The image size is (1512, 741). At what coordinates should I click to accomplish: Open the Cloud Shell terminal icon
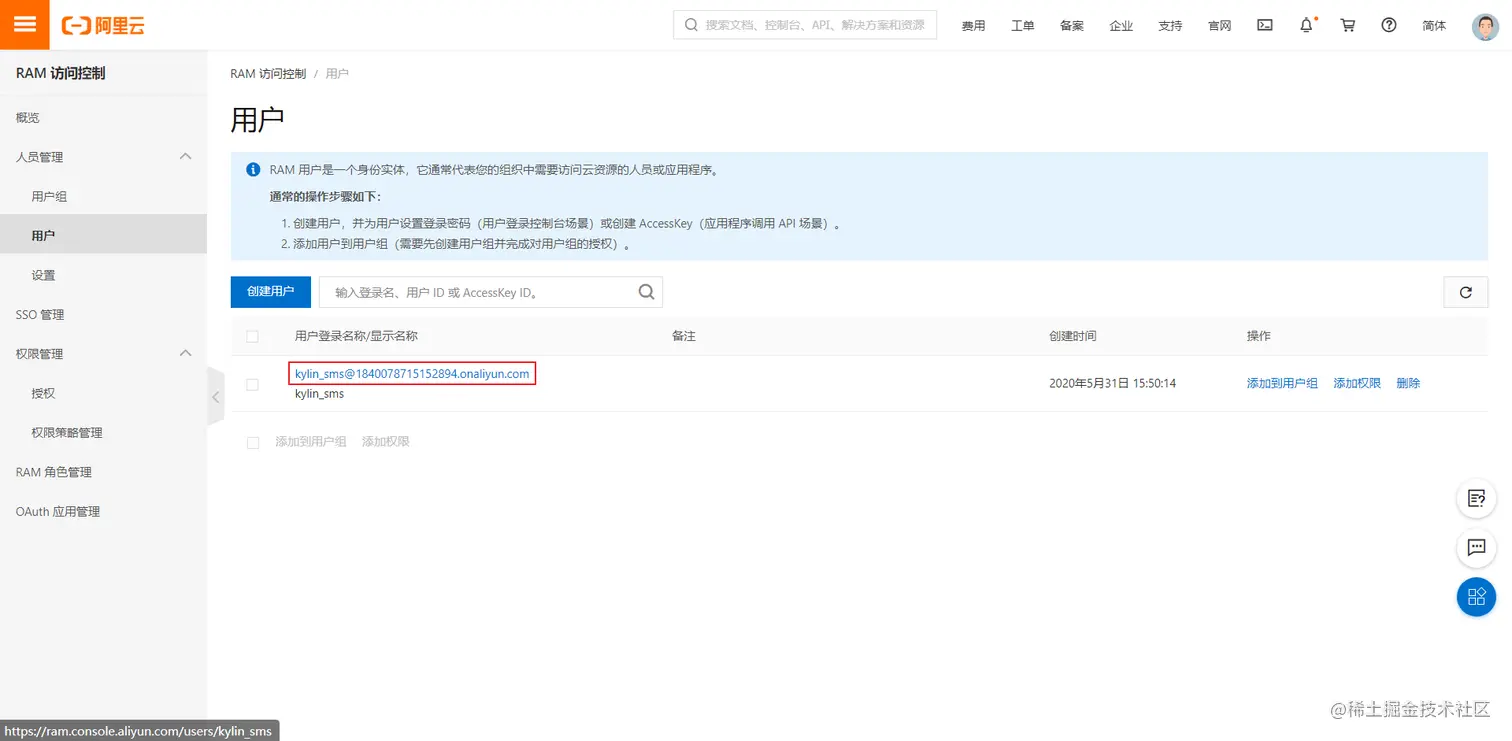[1265, 26]
